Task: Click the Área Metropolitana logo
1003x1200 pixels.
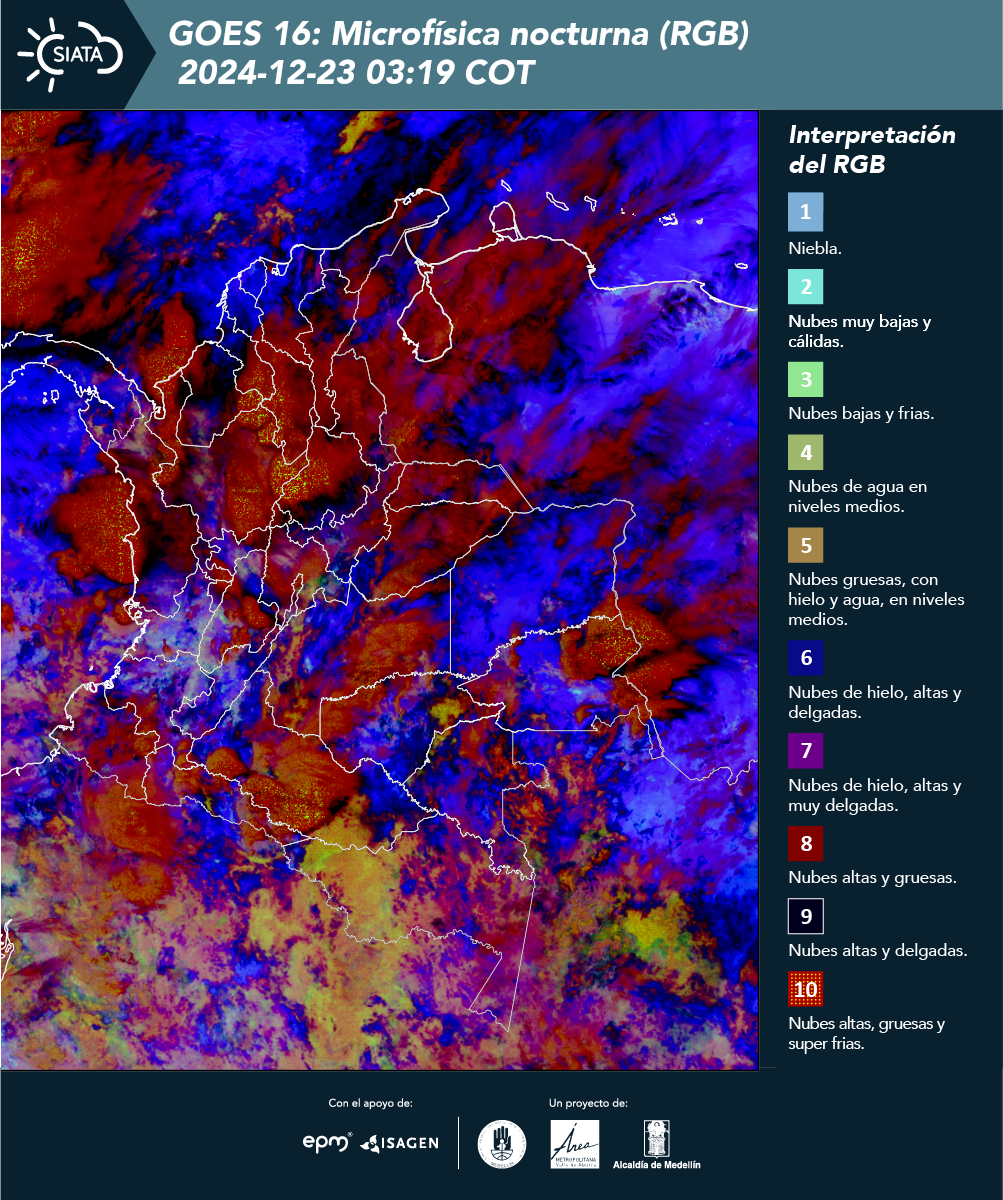Action: (x=575, y=1144)
